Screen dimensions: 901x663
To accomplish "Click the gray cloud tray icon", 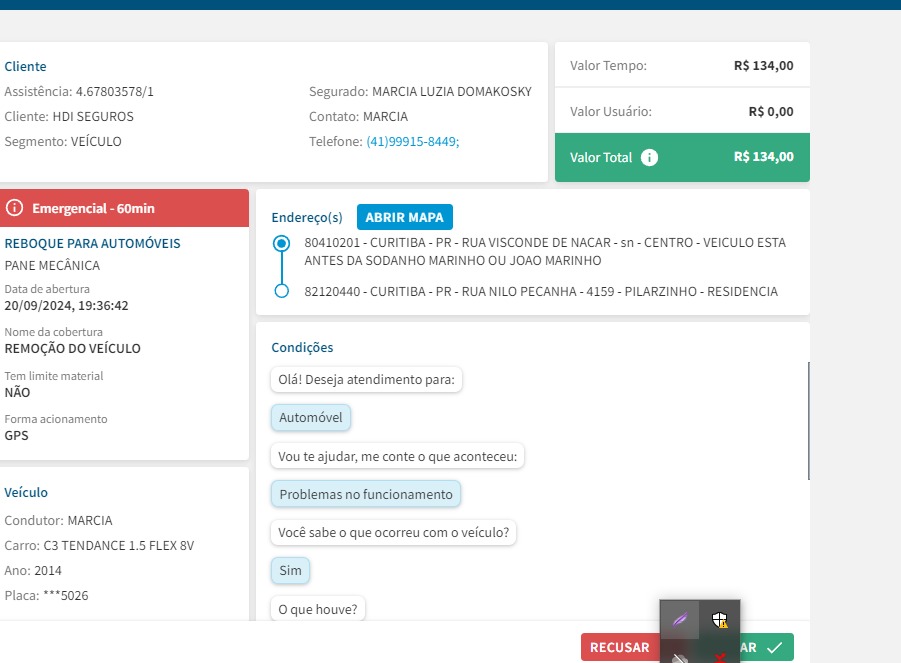I will click(680, 657).
